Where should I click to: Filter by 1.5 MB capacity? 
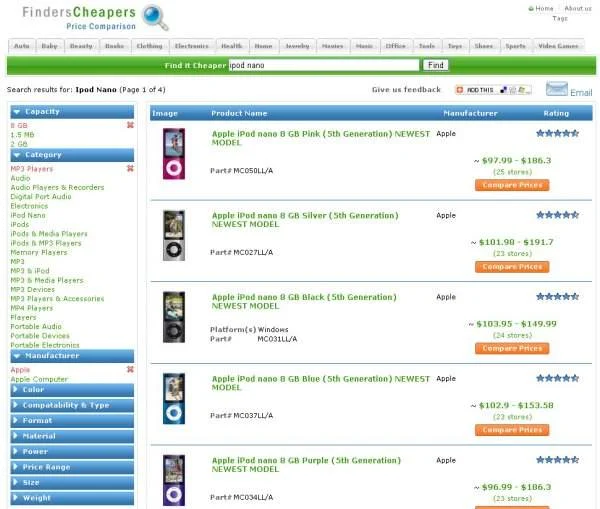(22, 135)
